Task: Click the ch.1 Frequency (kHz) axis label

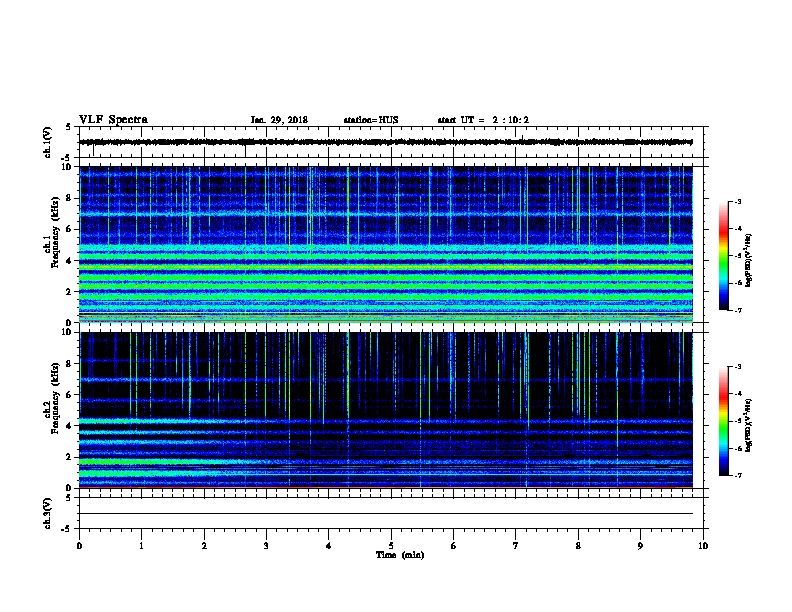Action: [x=52, y=232]
